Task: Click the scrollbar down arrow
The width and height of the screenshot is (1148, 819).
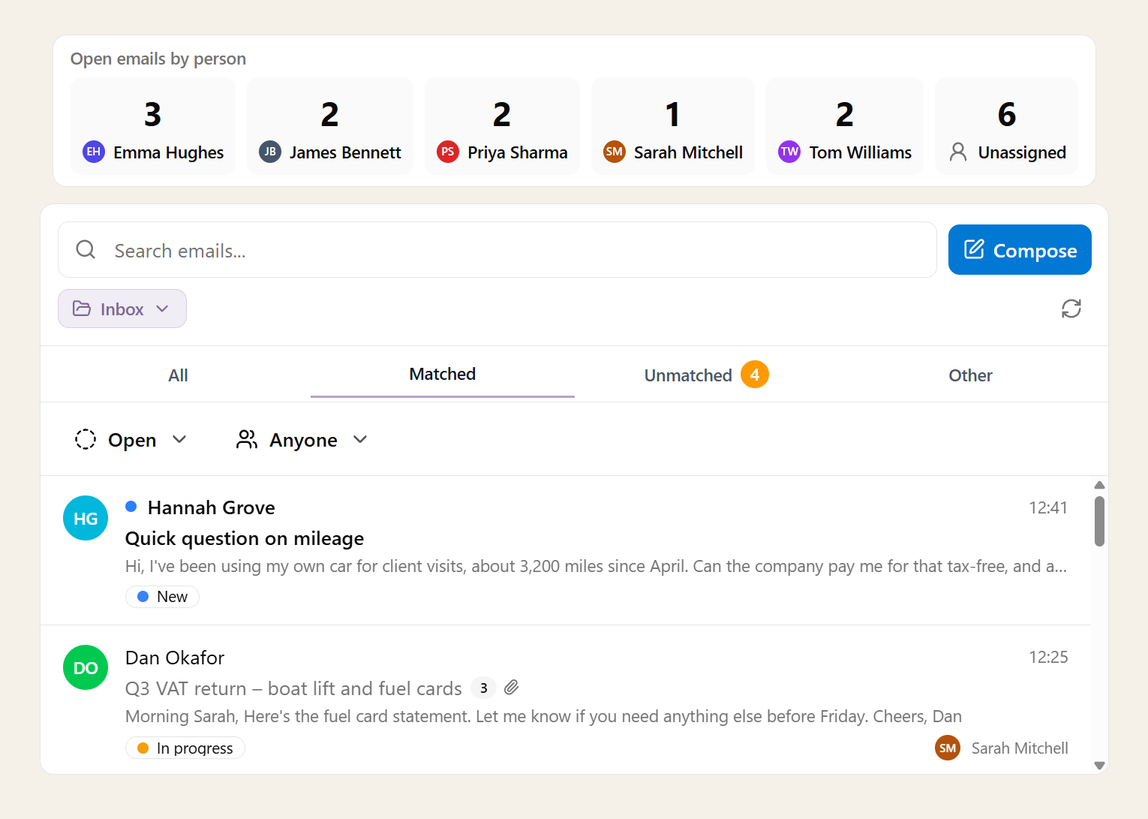Action: pyautogui.click(x=1099, y=765)
